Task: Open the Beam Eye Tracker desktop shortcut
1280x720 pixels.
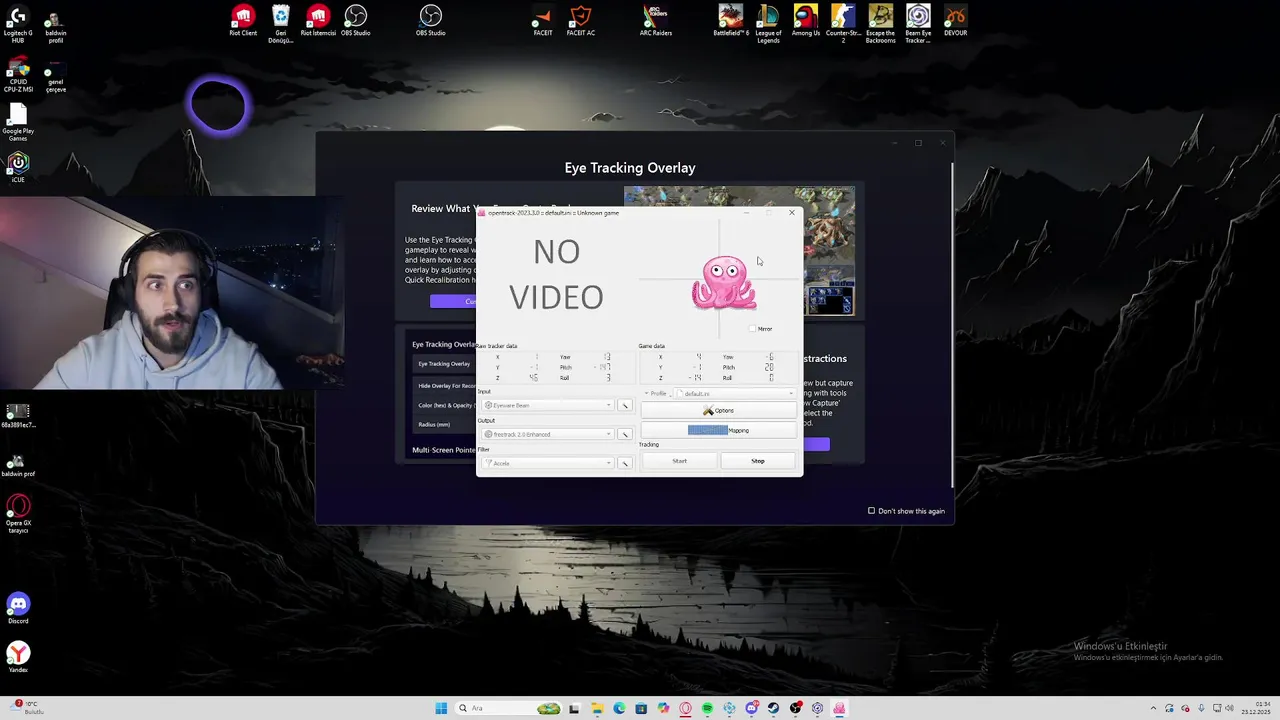Action: click(x=918, y=23)
